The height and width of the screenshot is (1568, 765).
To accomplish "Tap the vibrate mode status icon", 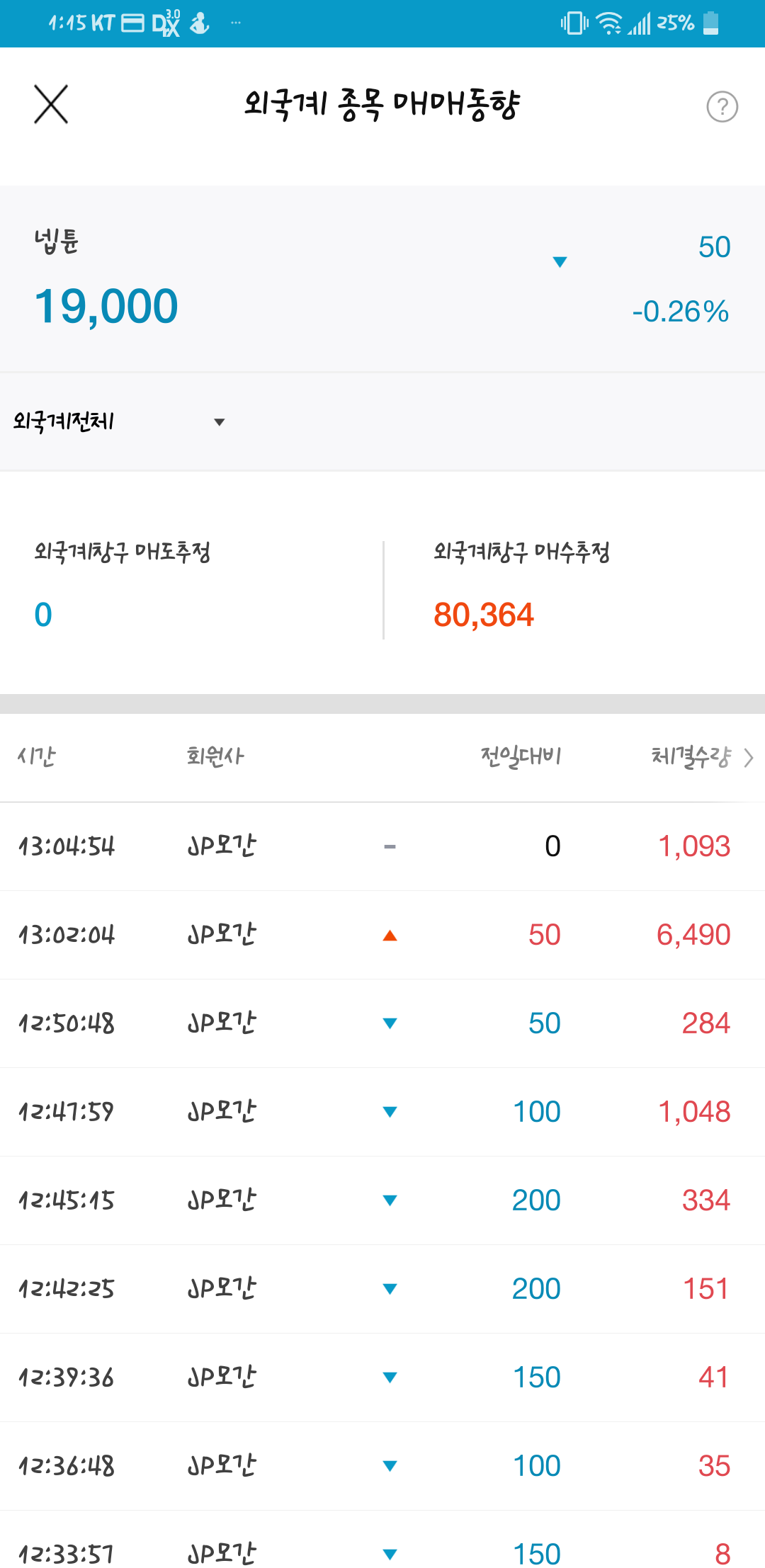I will pos(574,23).
